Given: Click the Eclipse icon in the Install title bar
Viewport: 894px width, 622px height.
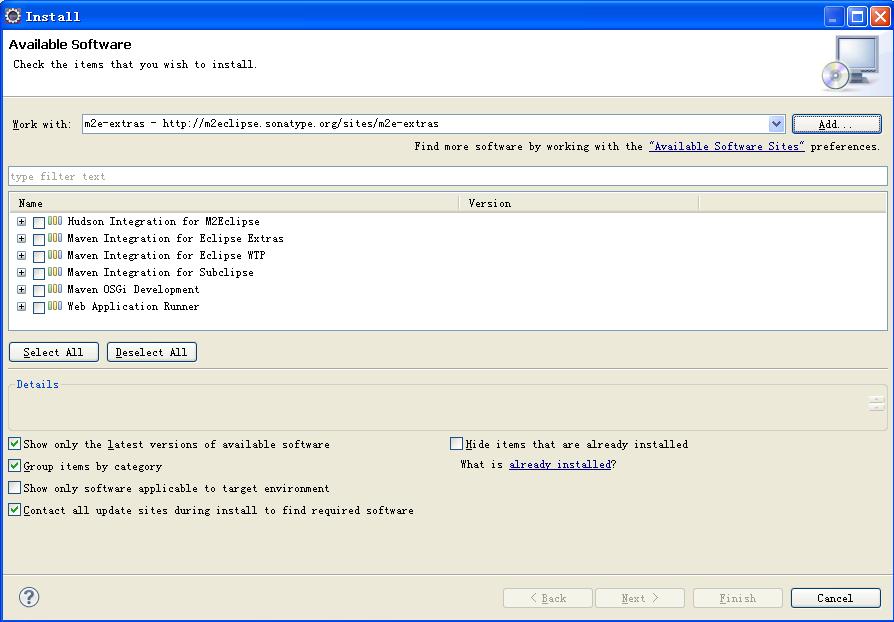Looking at the screenshot, I should pos(13,16).
